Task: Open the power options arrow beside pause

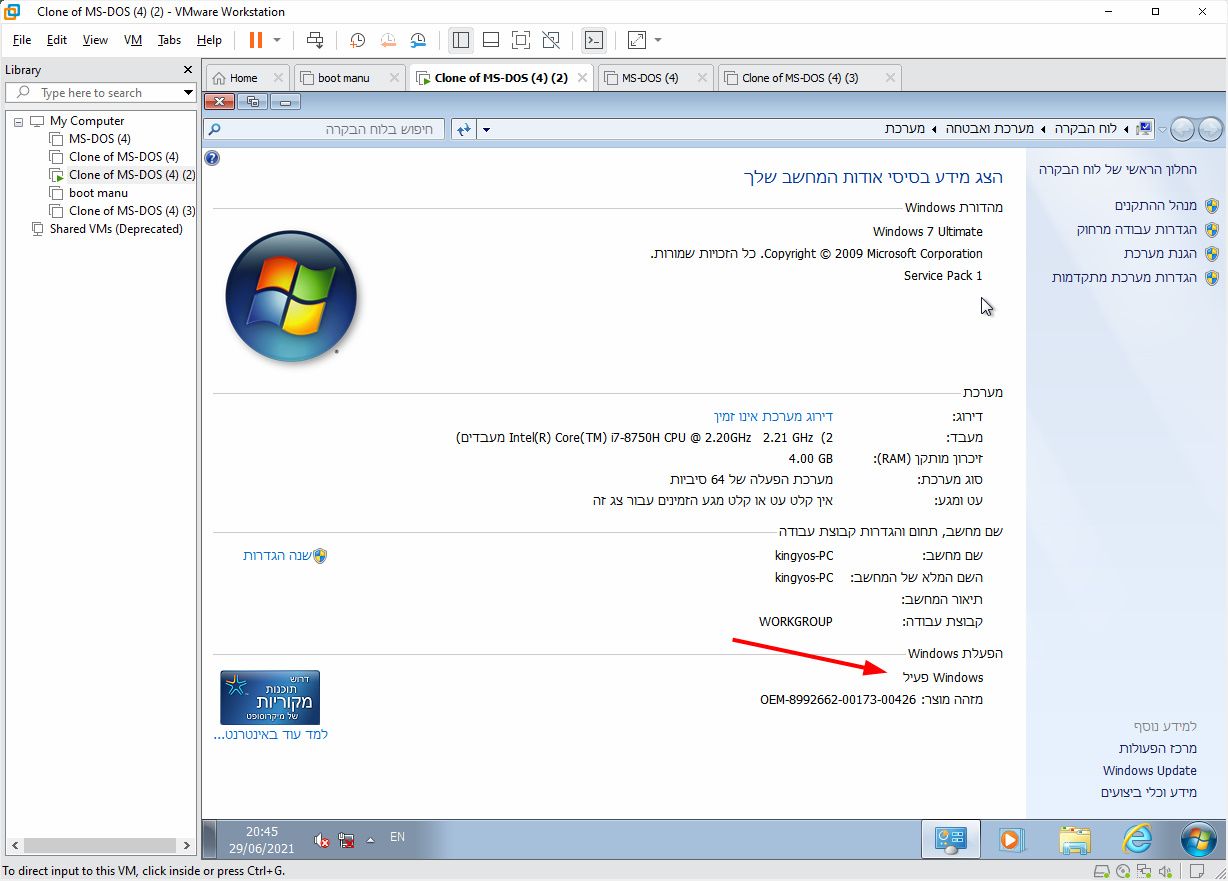Action: (x=277, y=40)
